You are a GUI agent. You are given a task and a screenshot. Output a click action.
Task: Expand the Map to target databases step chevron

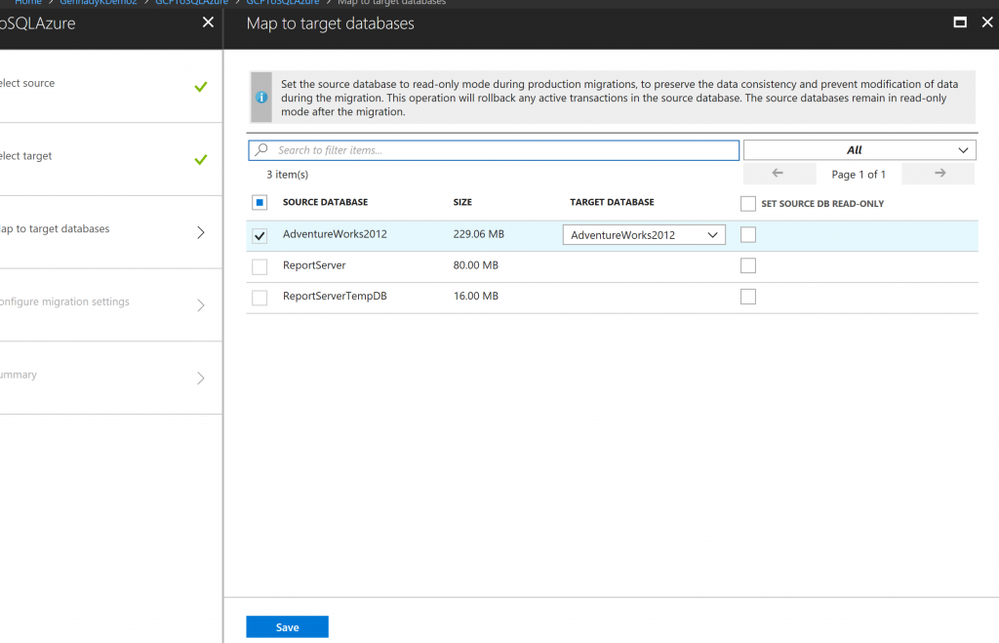(201, 232)
